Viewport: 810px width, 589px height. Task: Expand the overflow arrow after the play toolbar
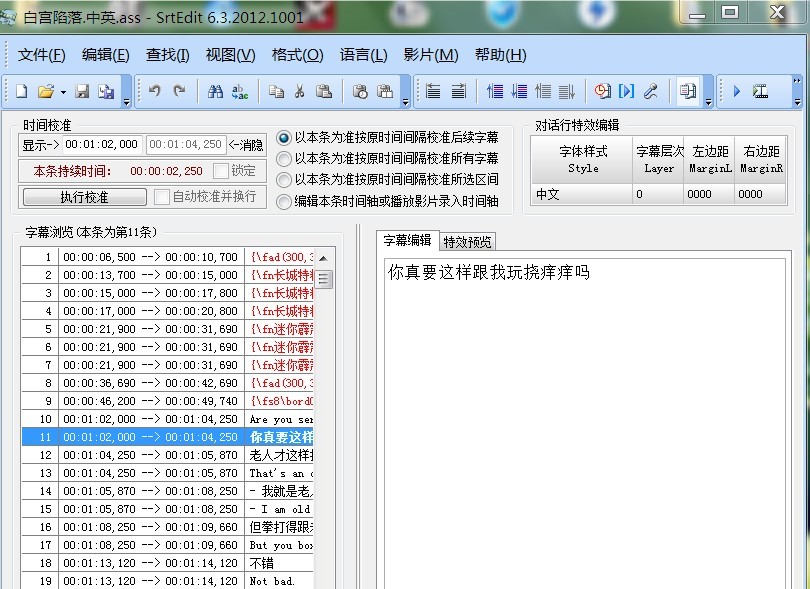(796, 101)
